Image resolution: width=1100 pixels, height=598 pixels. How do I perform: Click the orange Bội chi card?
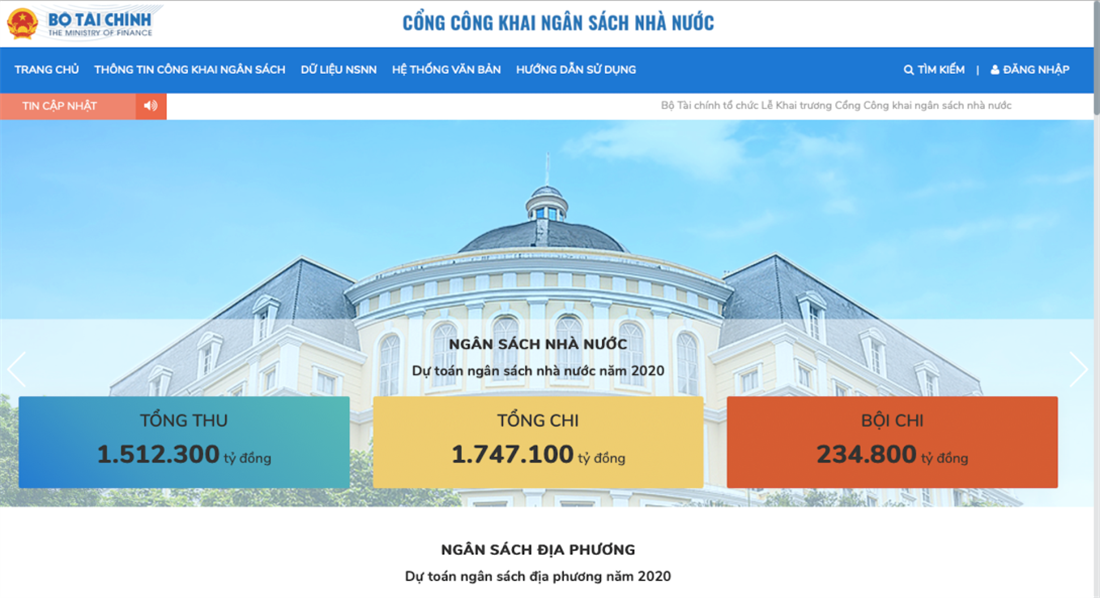(892, 442)
